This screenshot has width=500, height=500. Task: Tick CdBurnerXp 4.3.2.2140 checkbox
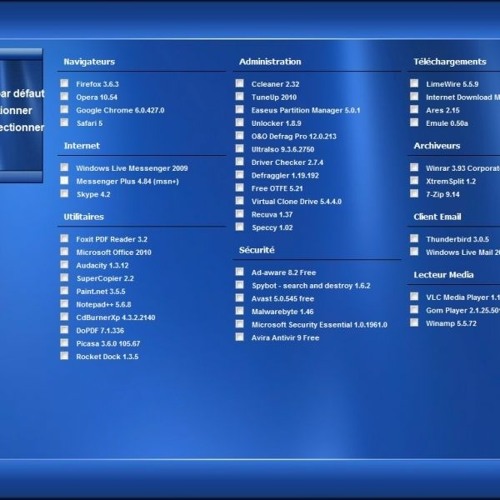click(64, 317)
